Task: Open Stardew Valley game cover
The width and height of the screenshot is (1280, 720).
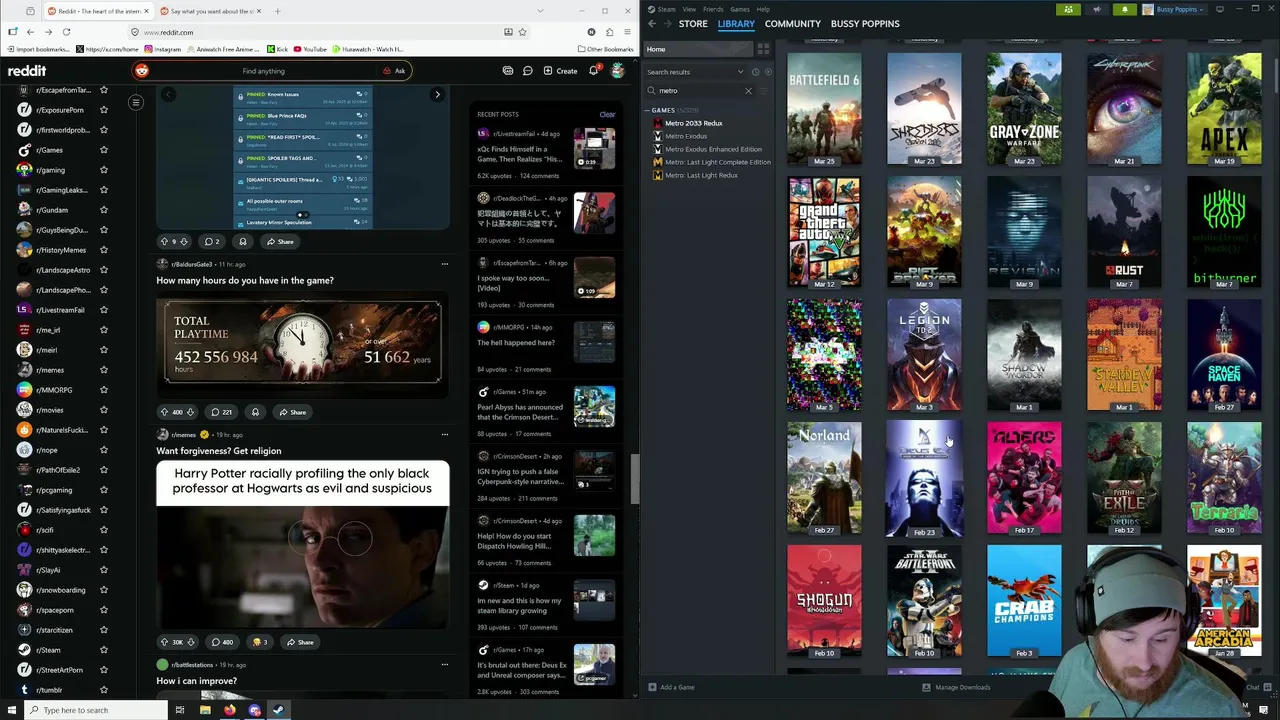Action: click(1124, 355)
